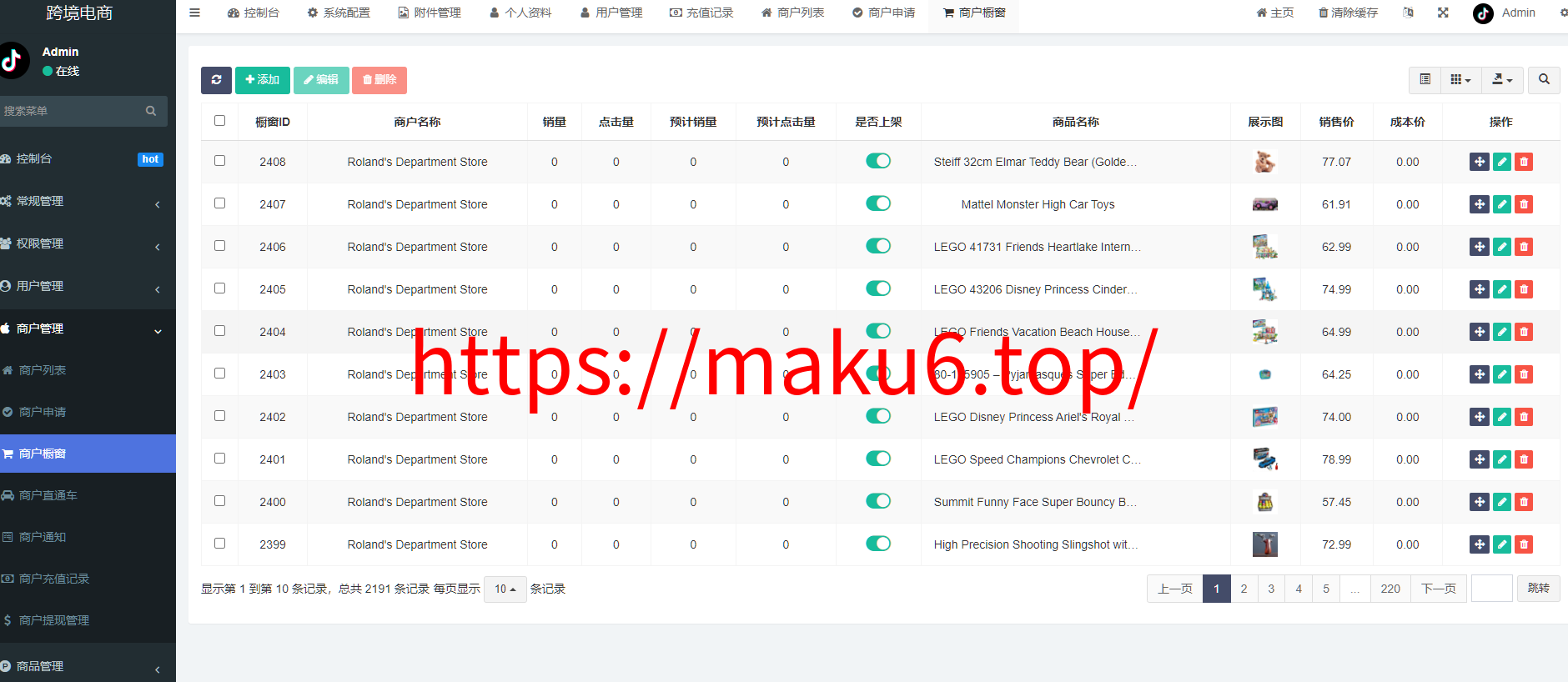Toggle the 是否上架 switch for row 2399
The image size is (1568, 682).
pos(878,544)
